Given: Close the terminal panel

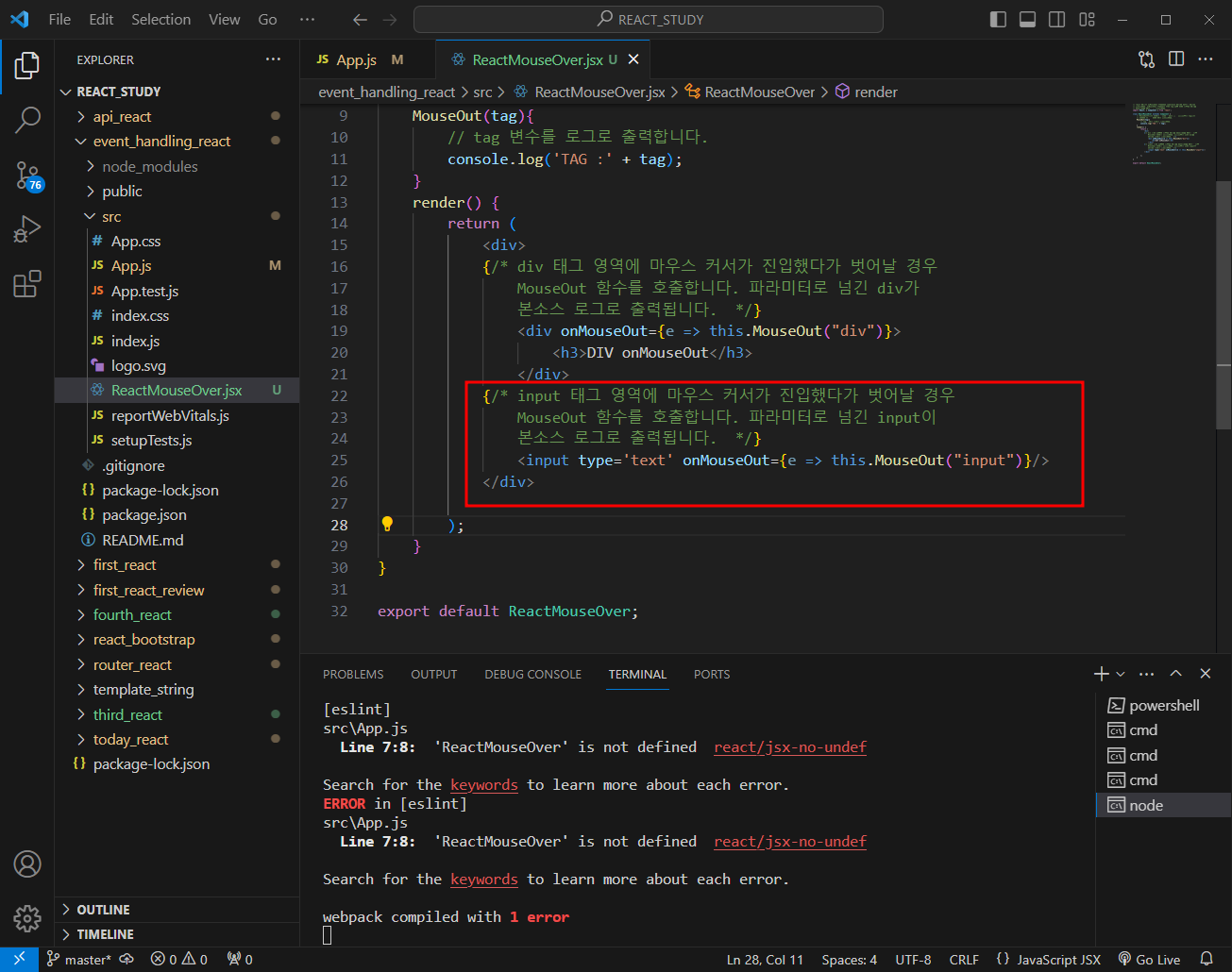Looking at the screenshot, I should coord(1206,674).
